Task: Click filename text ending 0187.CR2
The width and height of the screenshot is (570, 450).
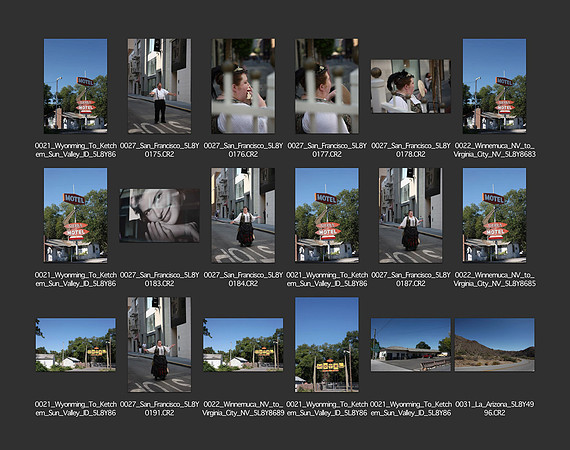Action: pyautogui.click(x=411, y=279)
